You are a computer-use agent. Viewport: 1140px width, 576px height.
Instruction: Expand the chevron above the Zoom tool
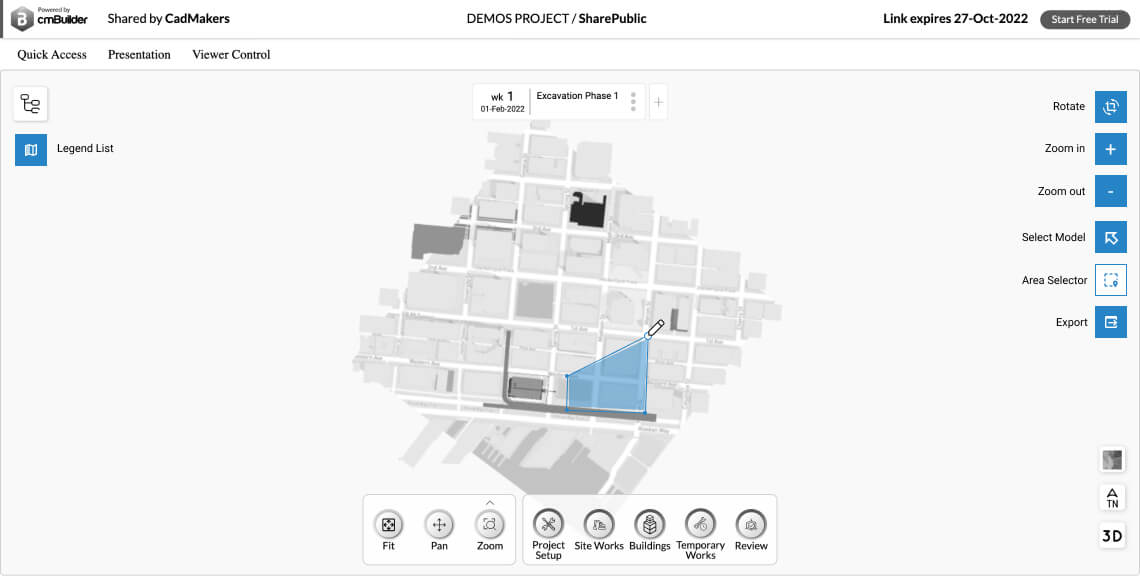point(490,502)
